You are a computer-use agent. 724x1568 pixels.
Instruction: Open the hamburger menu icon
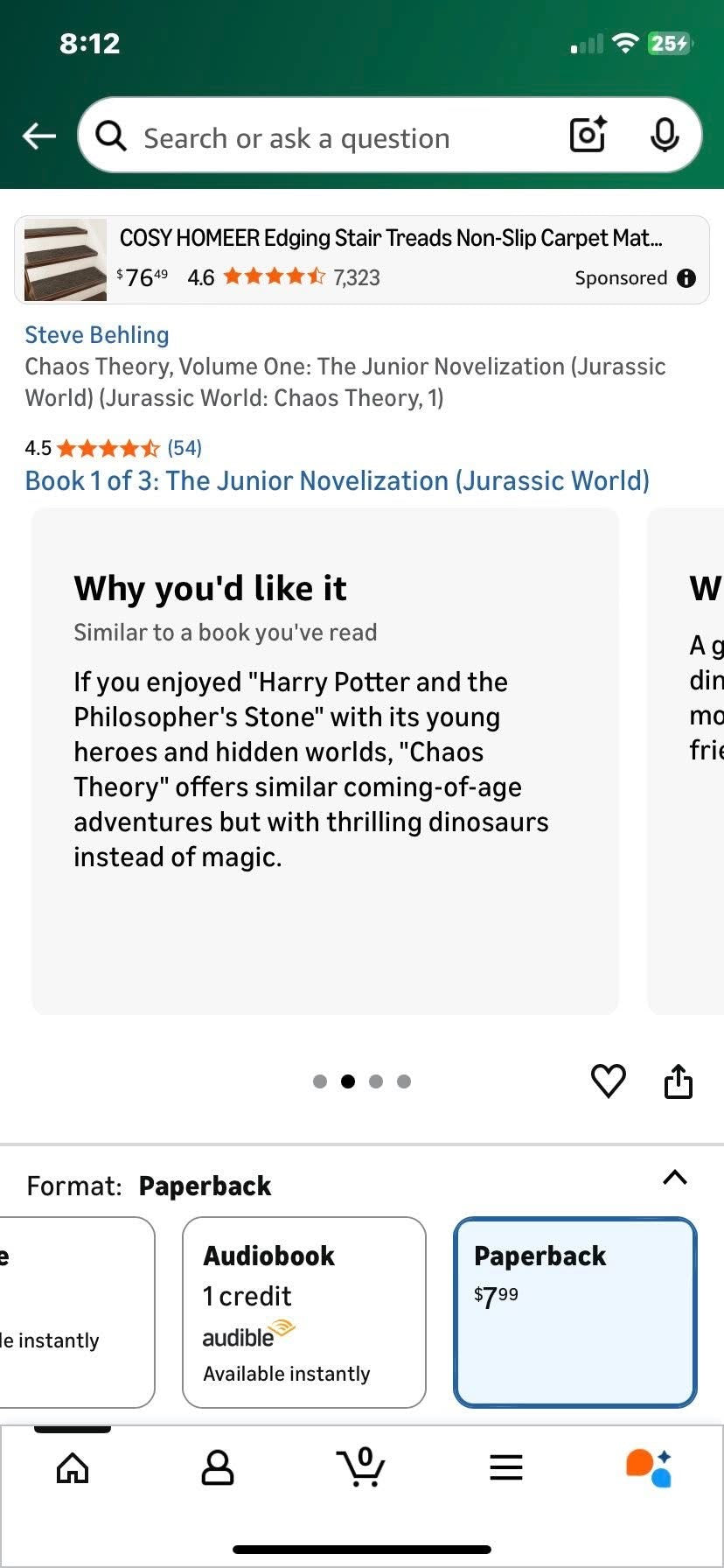[x=505, y=1467]
